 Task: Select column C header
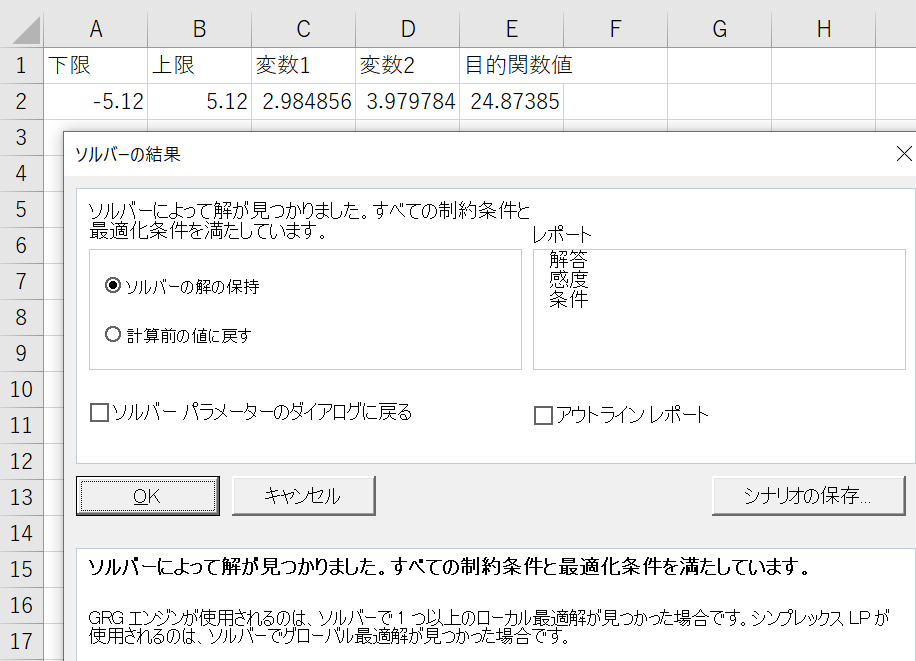[x=303, y=29]
